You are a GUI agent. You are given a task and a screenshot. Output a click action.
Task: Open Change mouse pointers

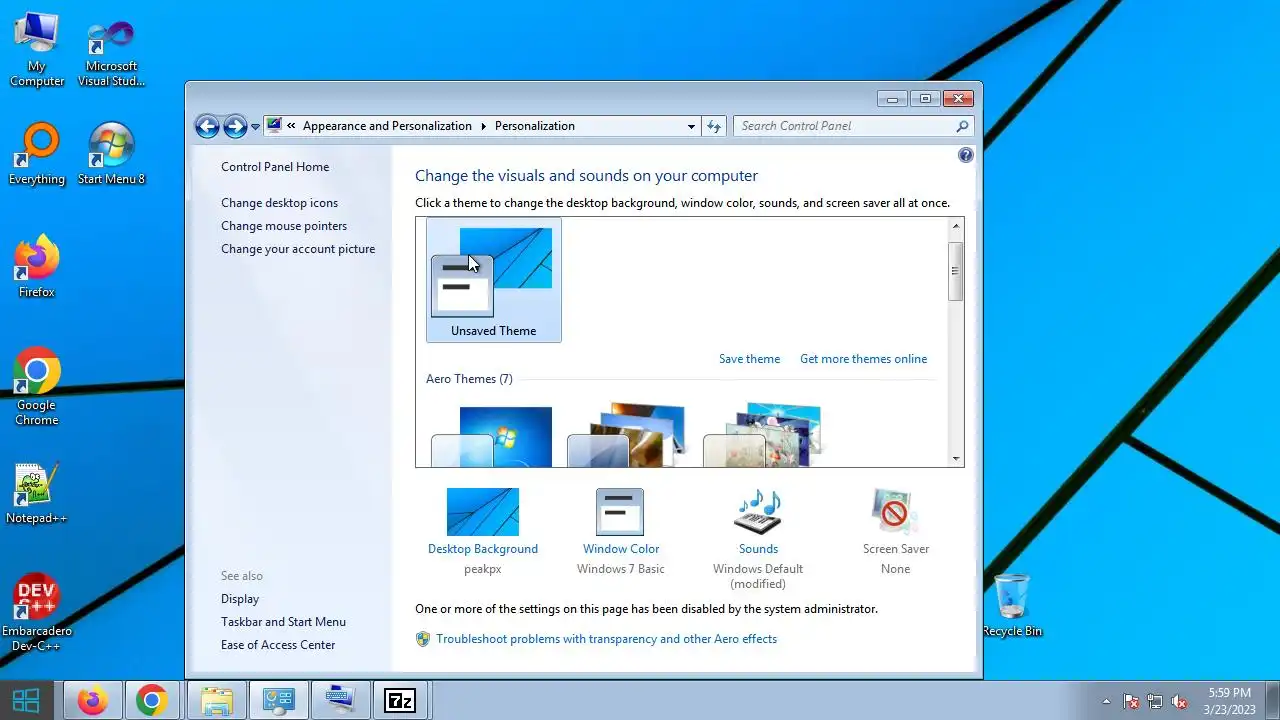(284, 226)
